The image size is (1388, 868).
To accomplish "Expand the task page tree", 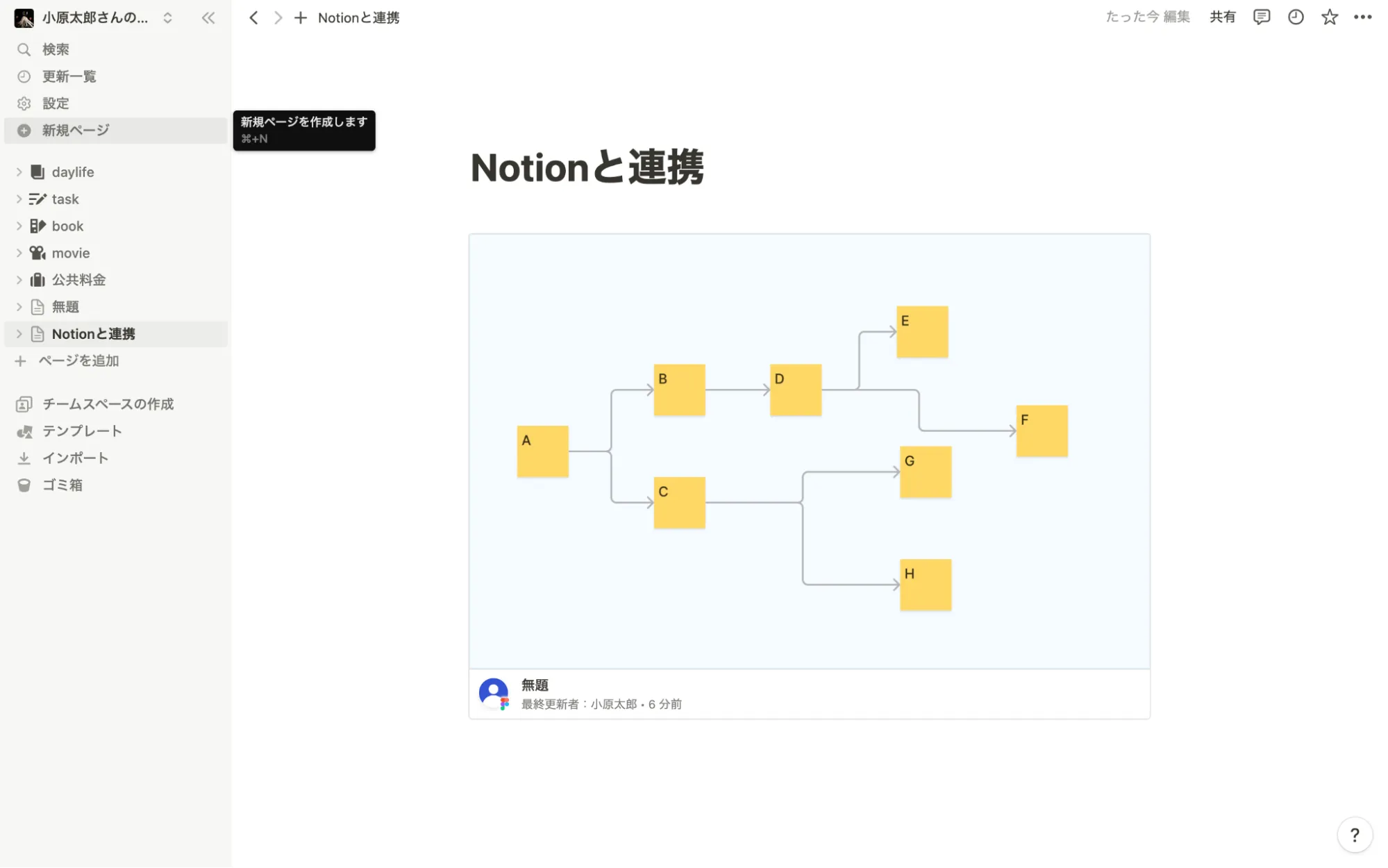I will coord(19,199).
